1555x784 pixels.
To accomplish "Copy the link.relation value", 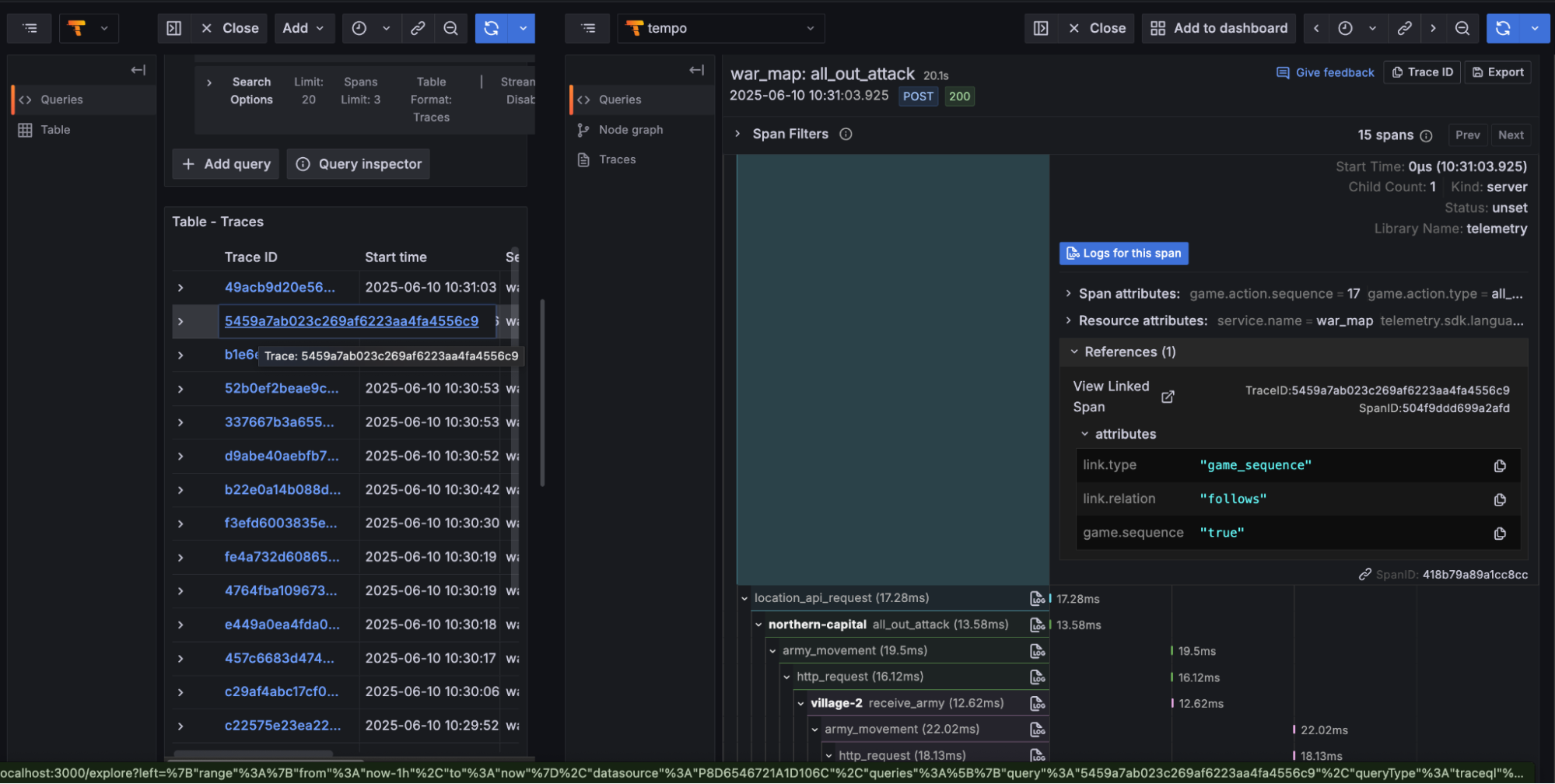I will pyautogui.click(x=1500, y=499).
